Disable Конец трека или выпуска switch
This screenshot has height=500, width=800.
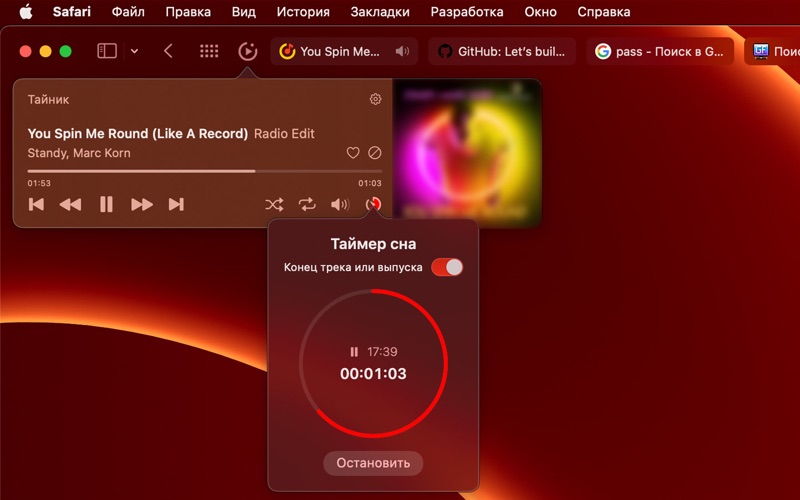(447, 267)
